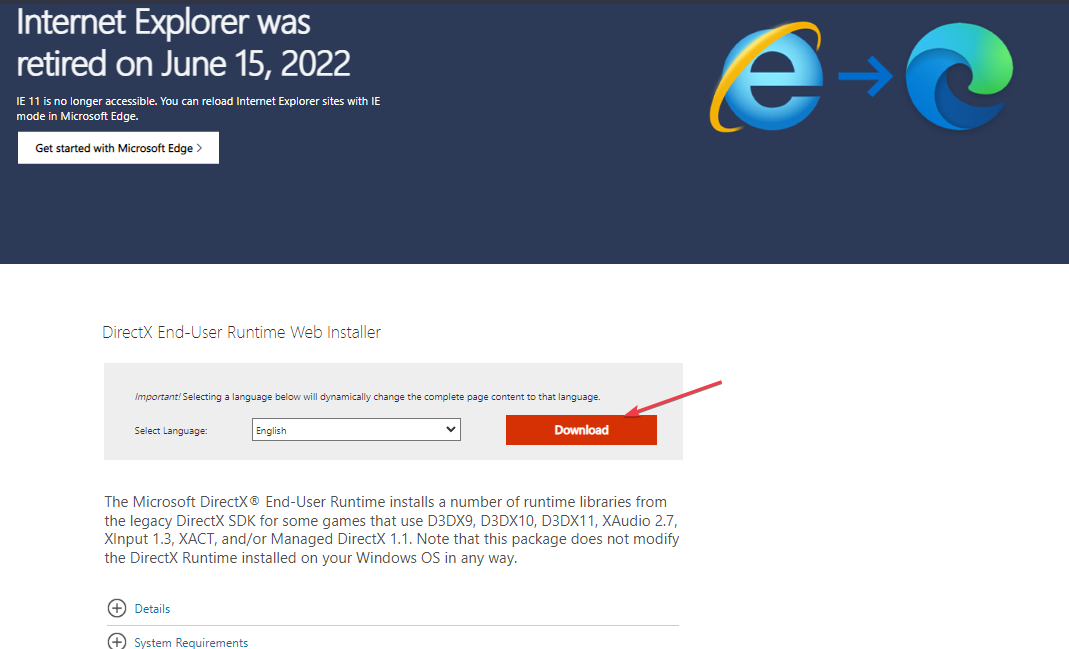The image size is (1069, 649).
Task: Click the Microsoft Edge logo
Action: point(959,76)
